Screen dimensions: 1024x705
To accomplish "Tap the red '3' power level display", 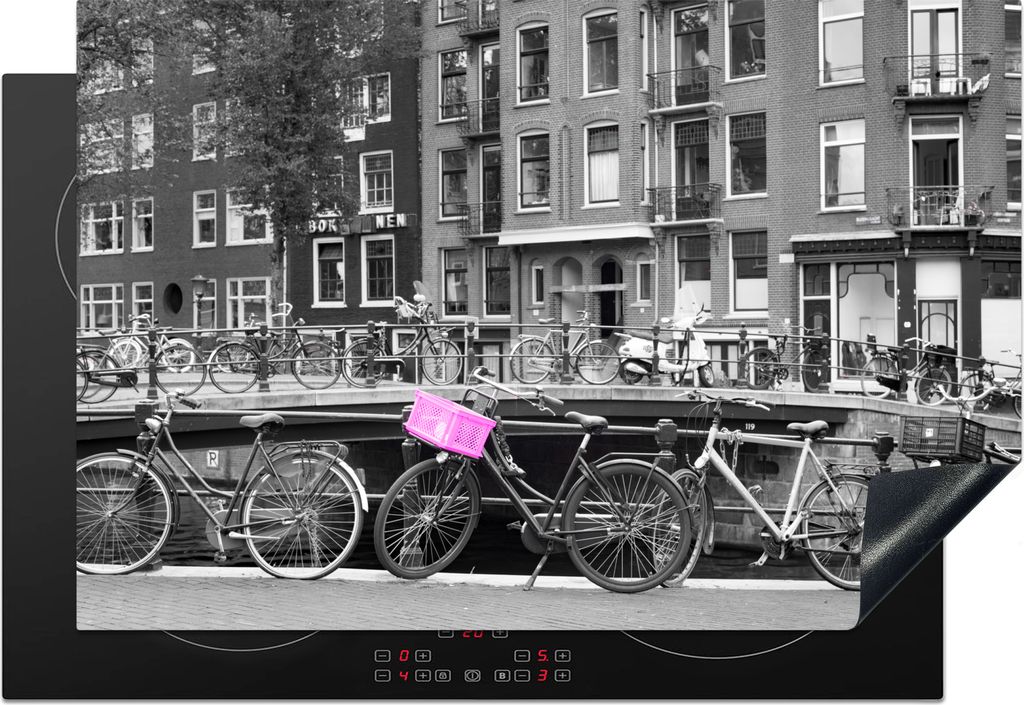I will (x=542, y=676).
